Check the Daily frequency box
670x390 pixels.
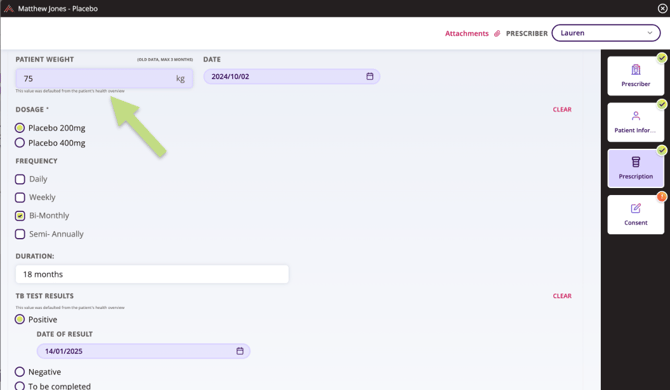point(20,179)
